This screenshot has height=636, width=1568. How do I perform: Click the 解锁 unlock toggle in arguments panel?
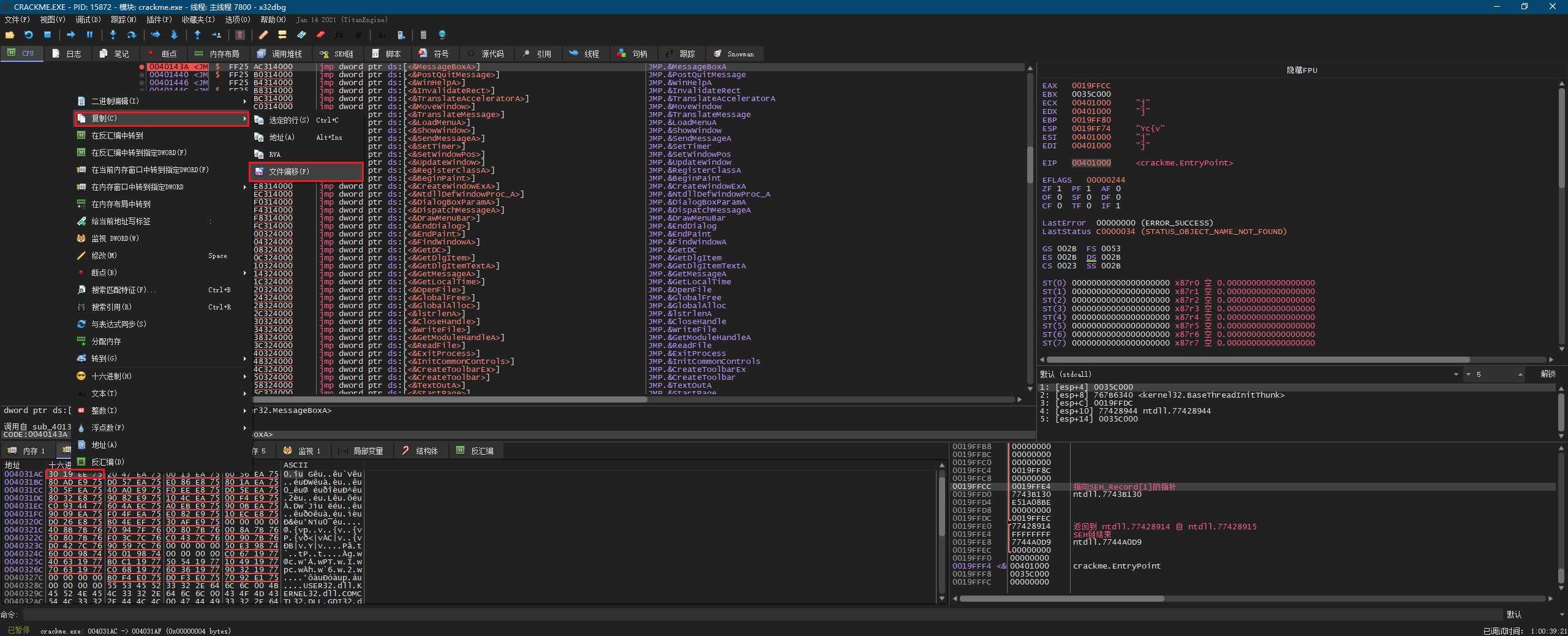1547,374
